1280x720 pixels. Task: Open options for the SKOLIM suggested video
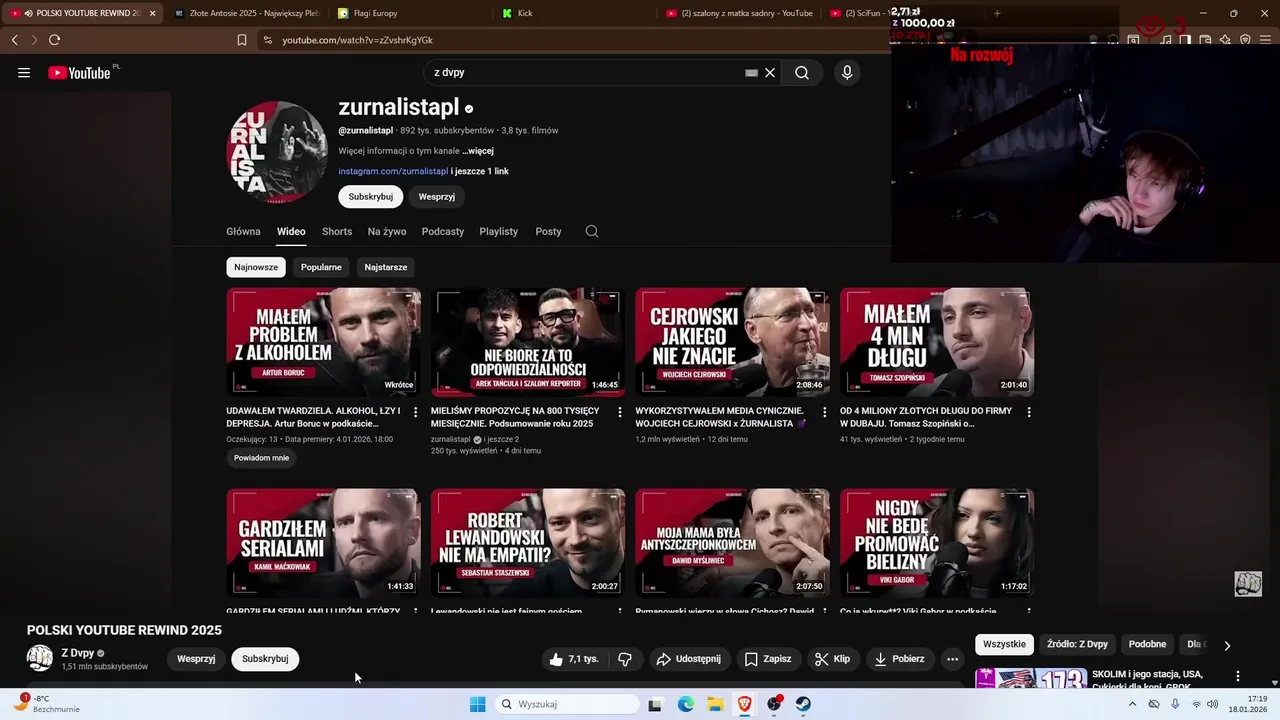click(1238, 676)
